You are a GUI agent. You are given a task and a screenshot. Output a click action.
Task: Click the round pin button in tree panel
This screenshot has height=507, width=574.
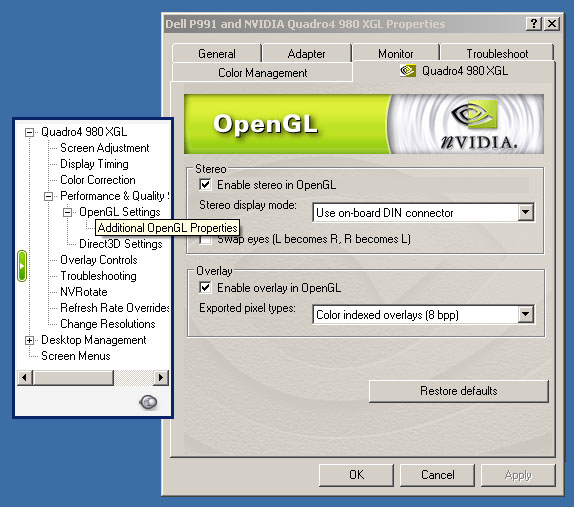pos(148,402)
